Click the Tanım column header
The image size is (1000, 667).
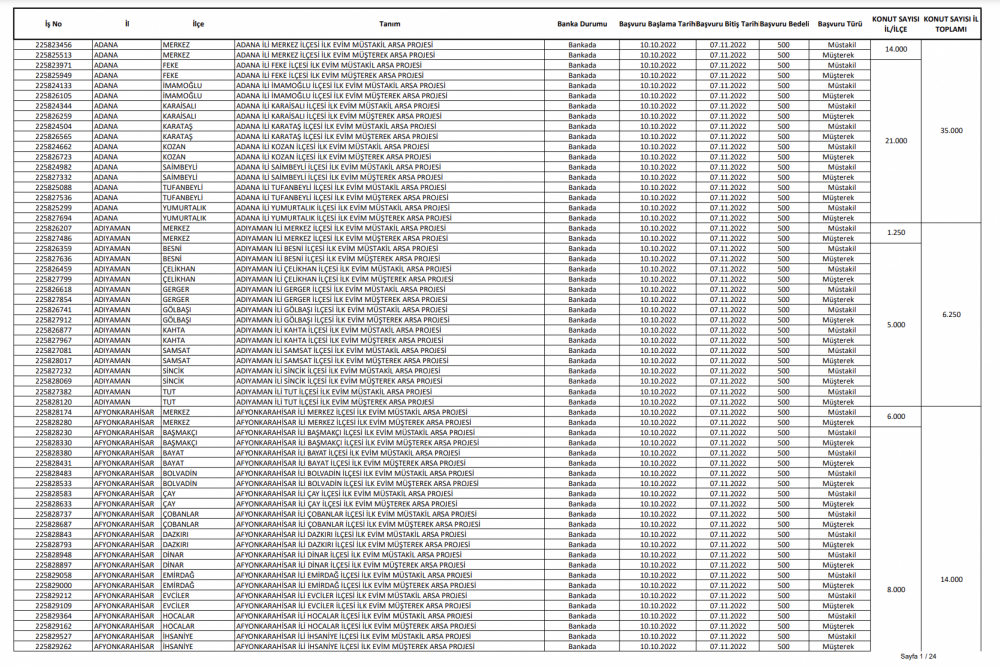[390, 24]
